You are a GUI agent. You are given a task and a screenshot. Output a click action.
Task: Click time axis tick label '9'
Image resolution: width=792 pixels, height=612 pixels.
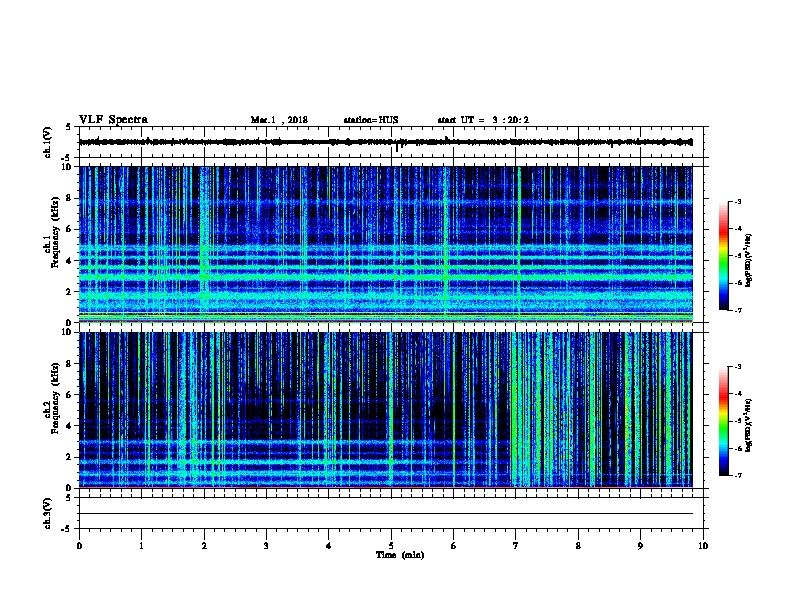pos(640,546)
